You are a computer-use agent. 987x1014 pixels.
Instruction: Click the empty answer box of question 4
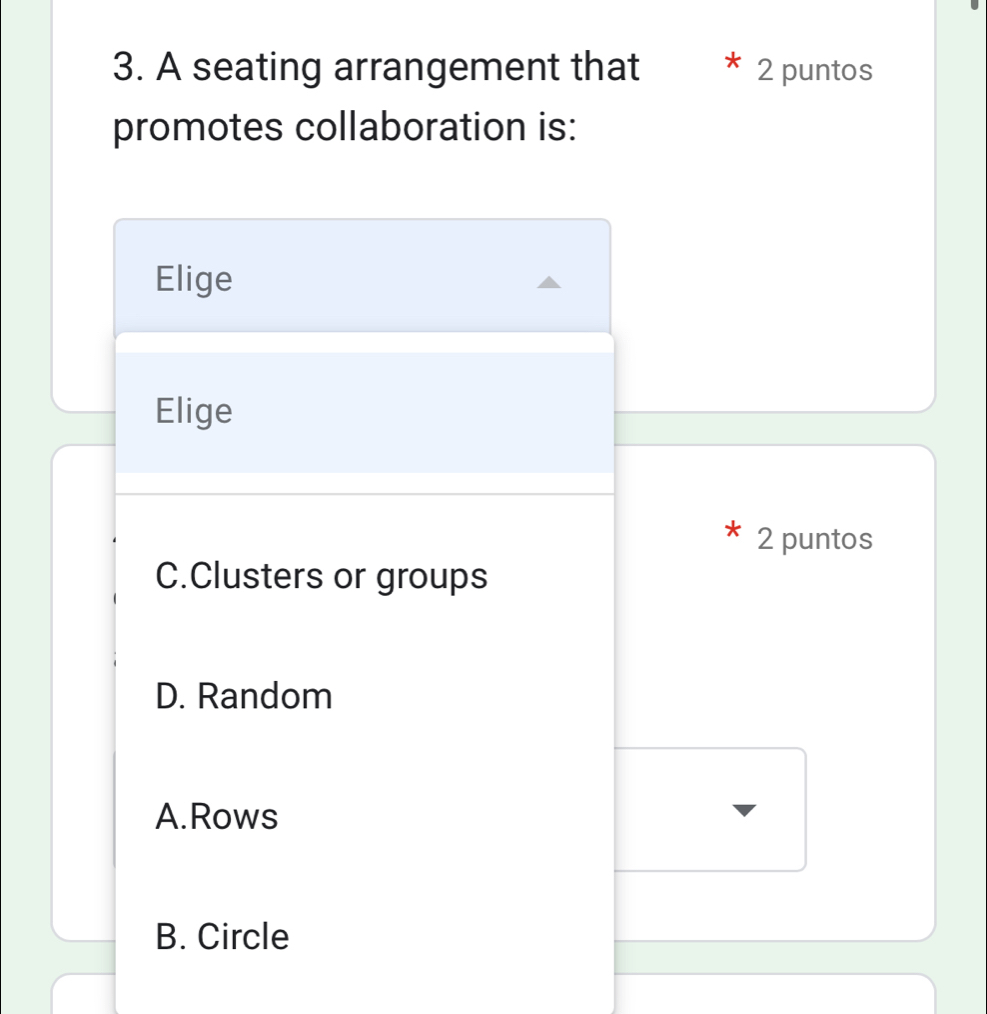coord(680,810)
